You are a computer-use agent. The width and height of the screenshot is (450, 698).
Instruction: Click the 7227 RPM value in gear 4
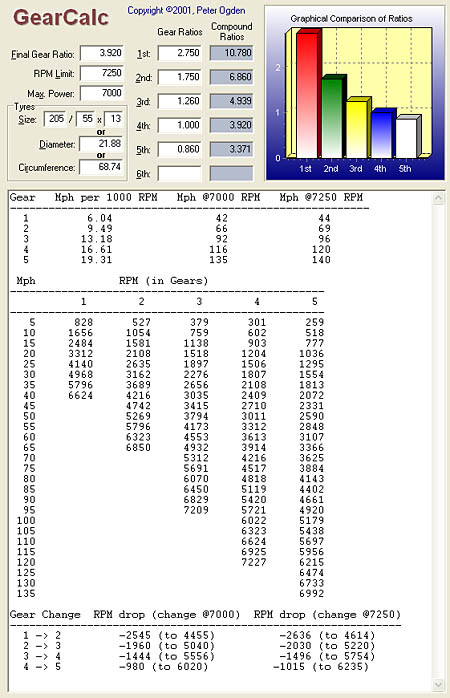pos(254,562)
